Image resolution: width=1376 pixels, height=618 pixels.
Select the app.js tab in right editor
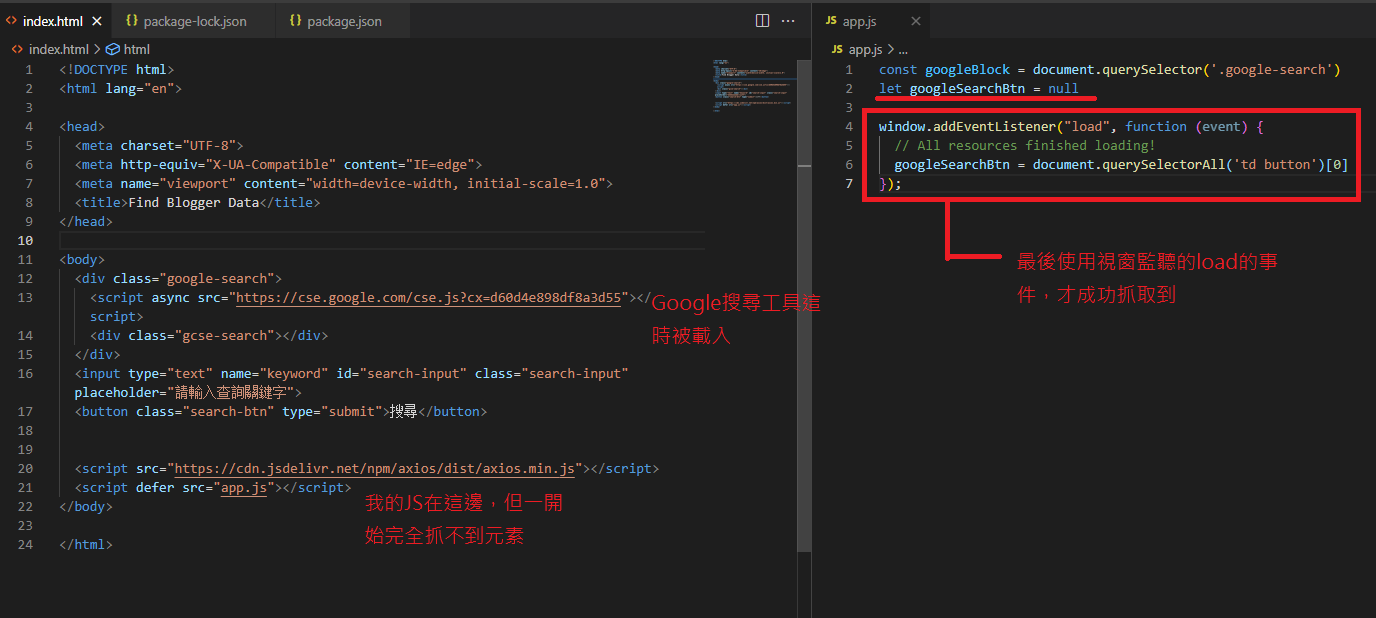click(x=859, y=21)
